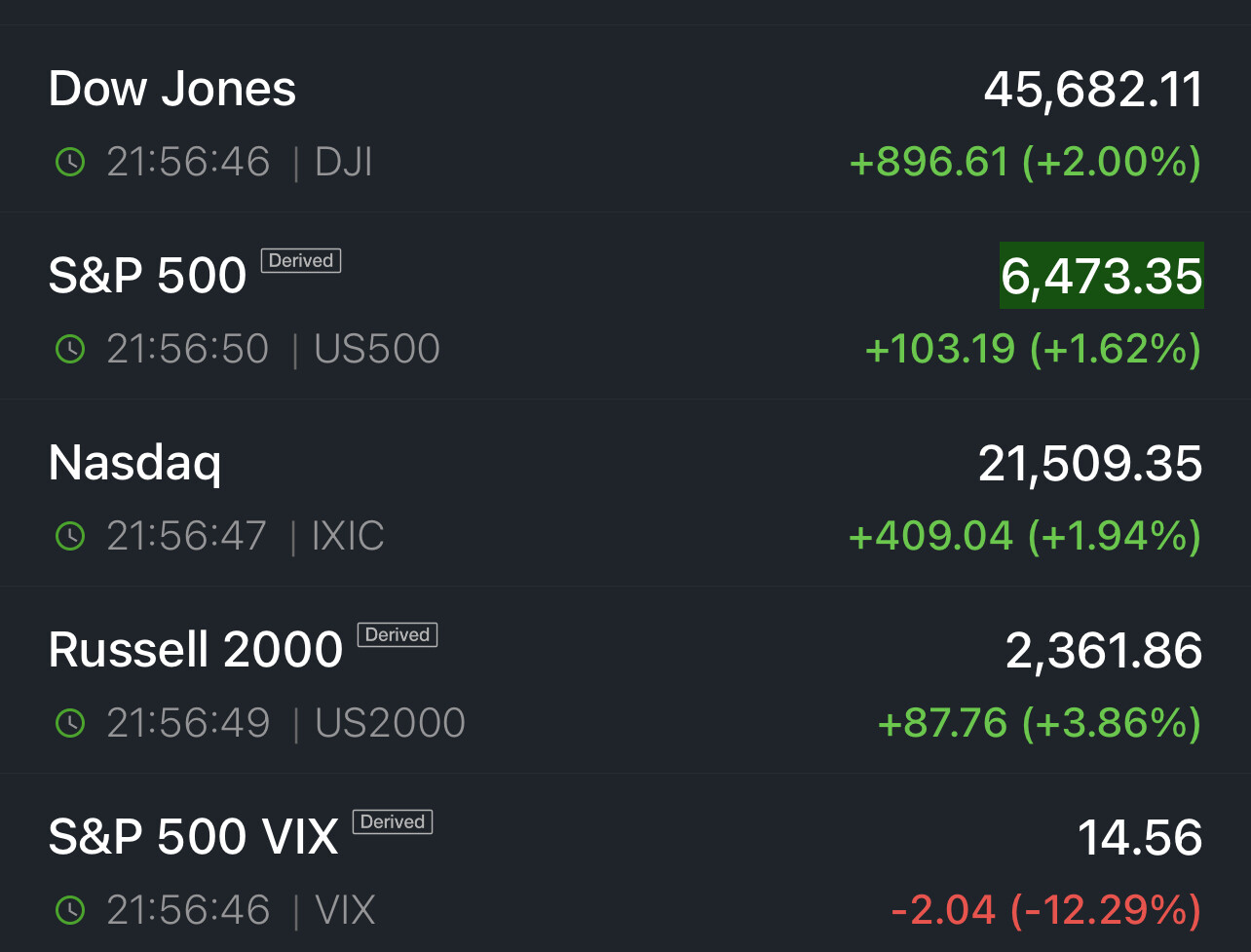
Task: Click the Derived badge next to S&P 500 VIX
Action: point(392,822)
